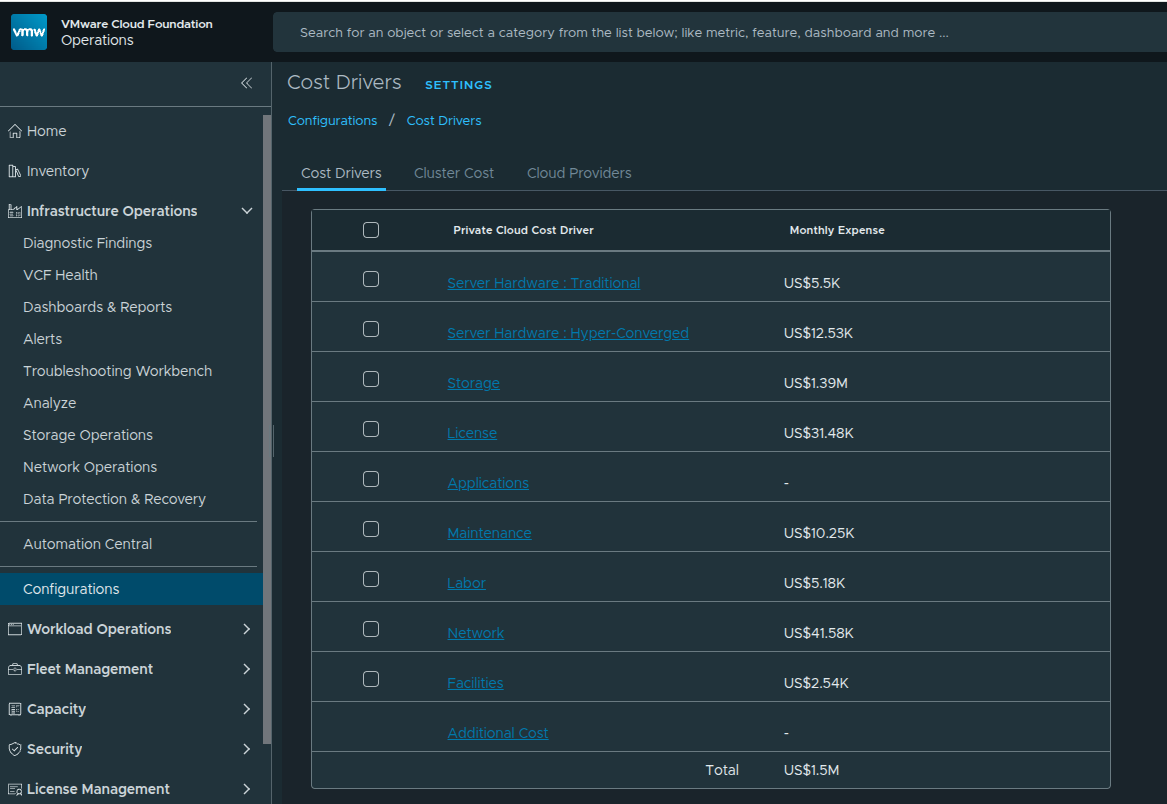Expand the Capacity section
The height and width of the screenshot is (804, 1167).
click(246, 708)
